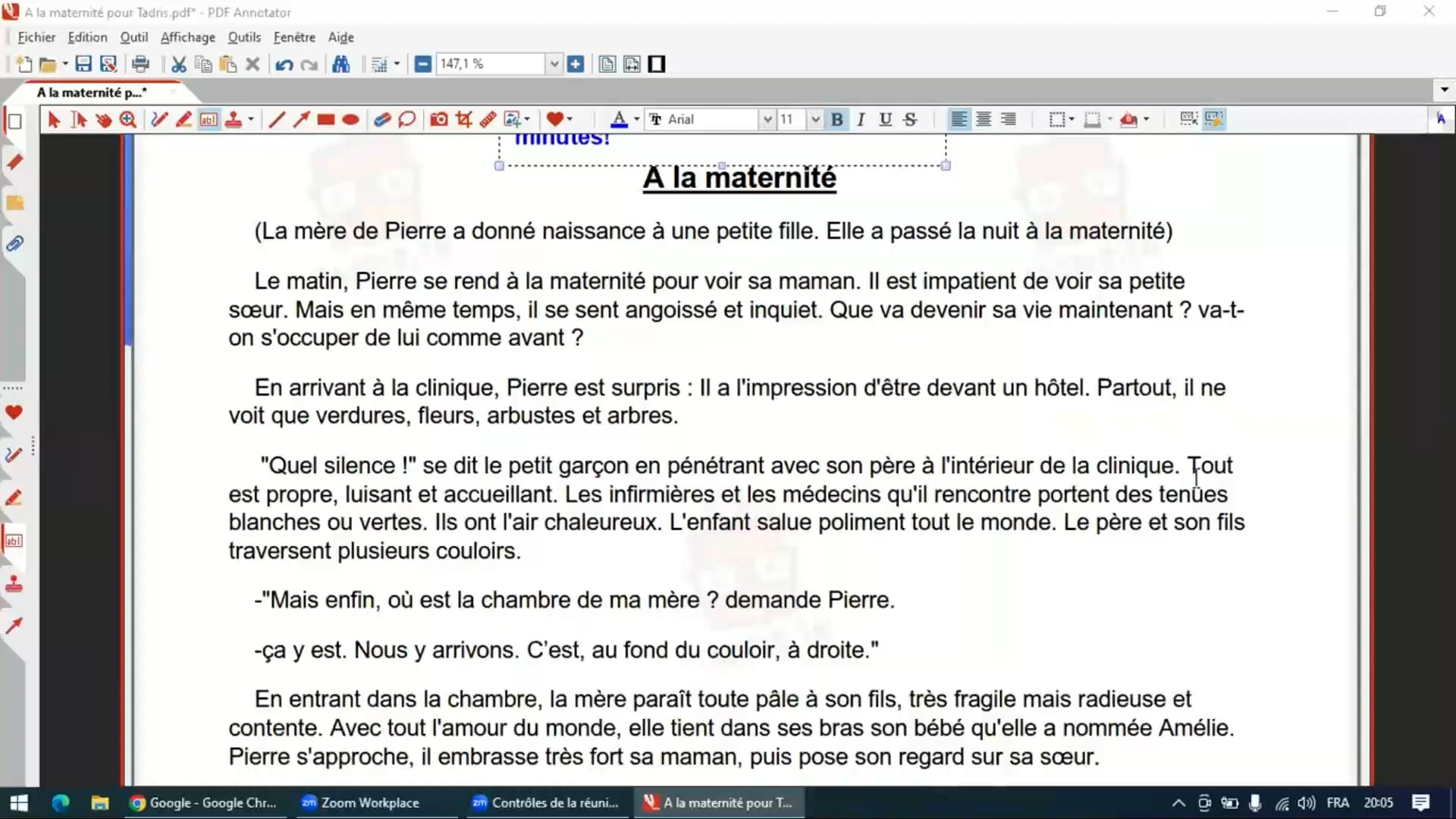Open the Arial font dropdown
Image resolution: width=1456 pixels, height=819 pixels.
[767, 119]
